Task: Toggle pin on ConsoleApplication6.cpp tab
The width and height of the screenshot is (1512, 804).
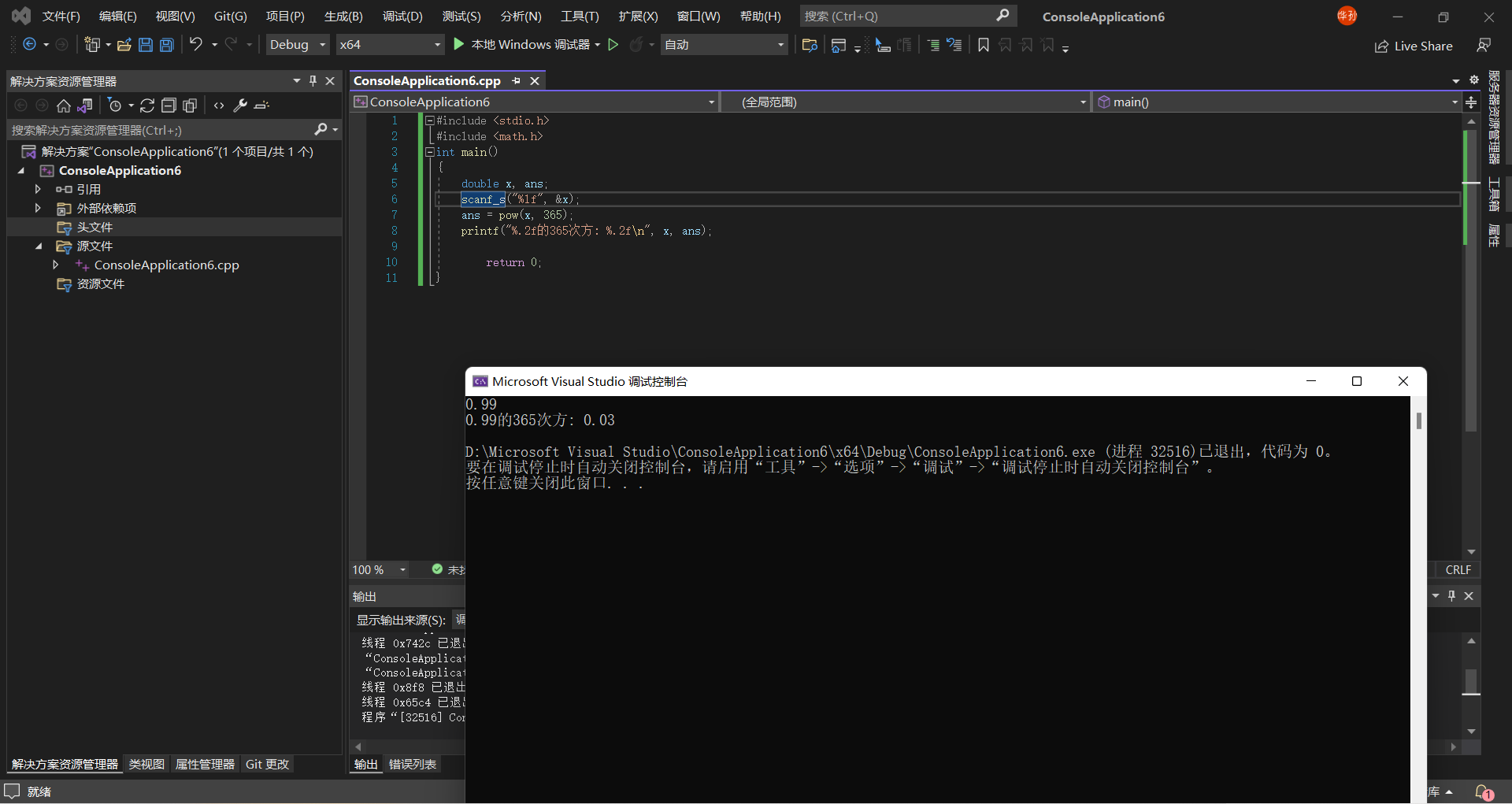Action: coord(516,81)
